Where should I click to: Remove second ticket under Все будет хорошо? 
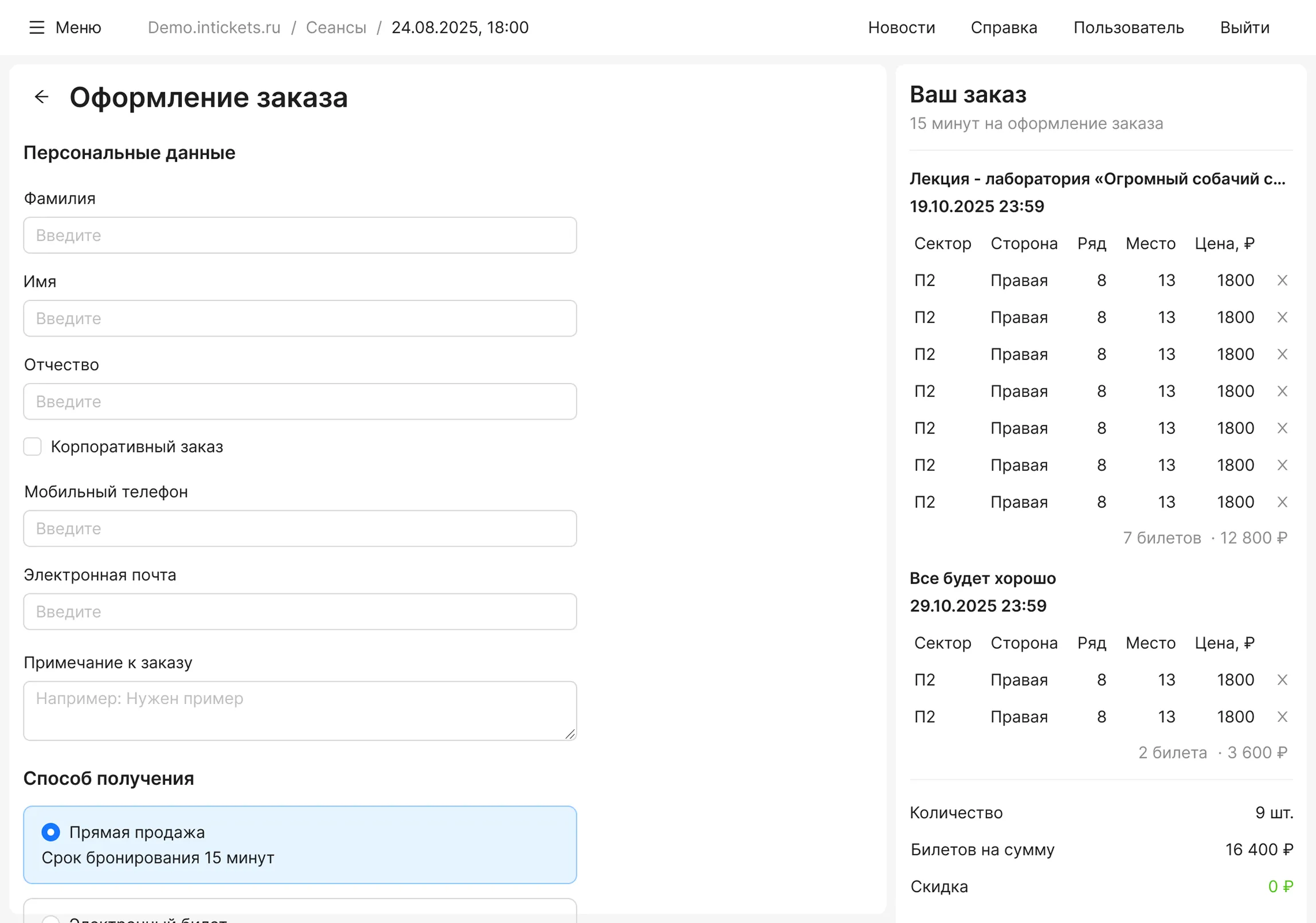click(x=1282, y=717)
